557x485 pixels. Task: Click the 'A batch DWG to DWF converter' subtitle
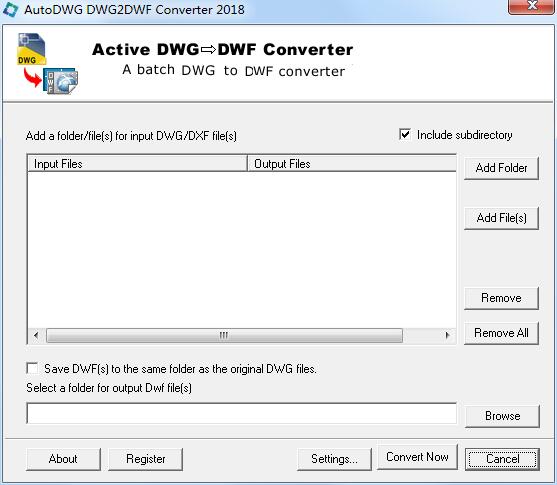pyautogui.click(x=234, y=70)
